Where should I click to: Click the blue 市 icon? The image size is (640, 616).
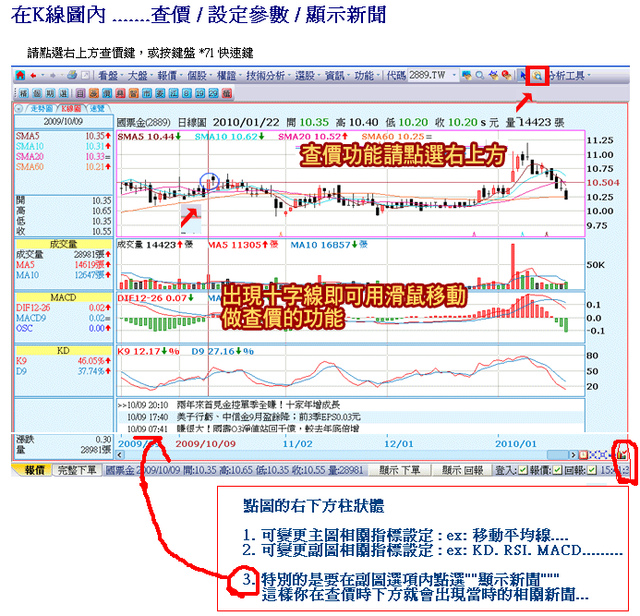[147, 93]
